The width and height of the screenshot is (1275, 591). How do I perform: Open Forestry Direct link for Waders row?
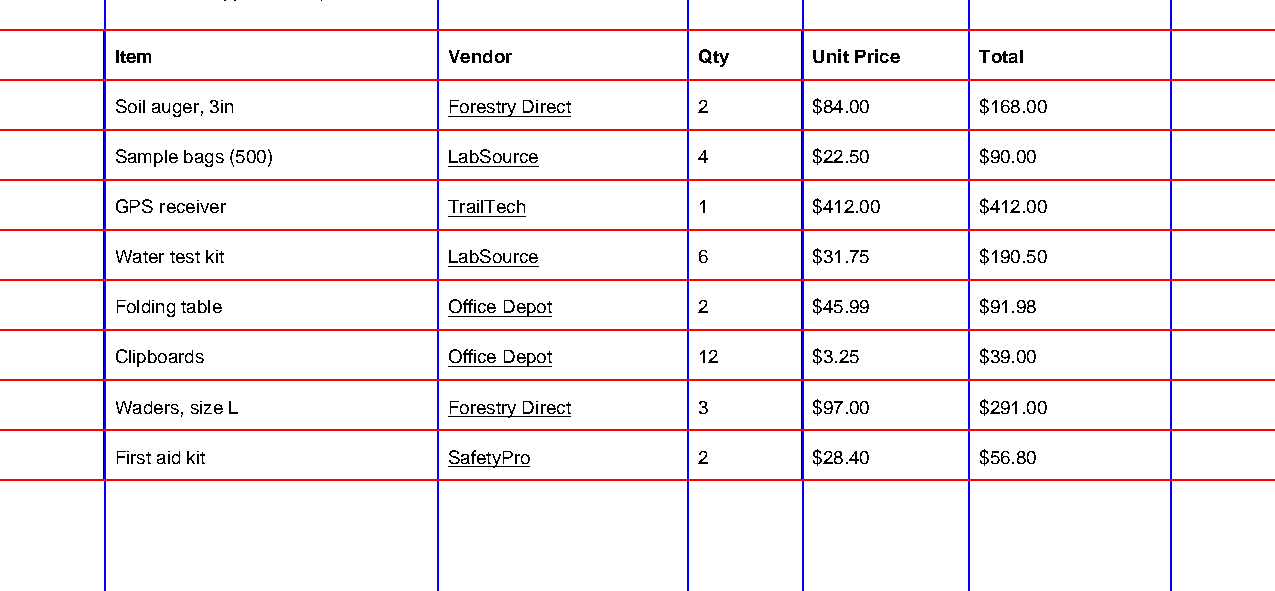click(509, 408)
